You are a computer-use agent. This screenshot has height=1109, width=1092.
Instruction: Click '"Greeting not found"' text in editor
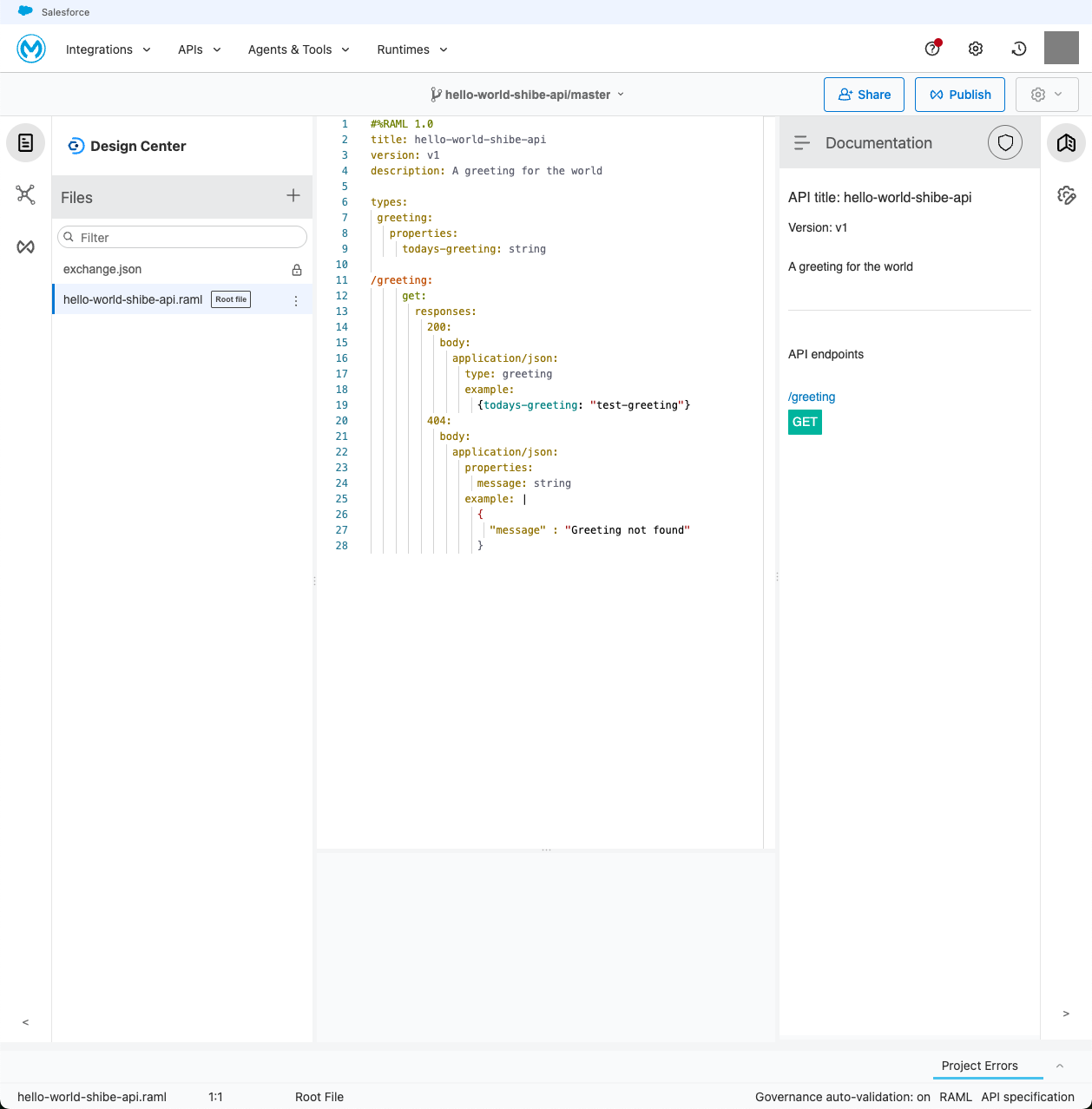pyautogui.click(x=628, y=530)
